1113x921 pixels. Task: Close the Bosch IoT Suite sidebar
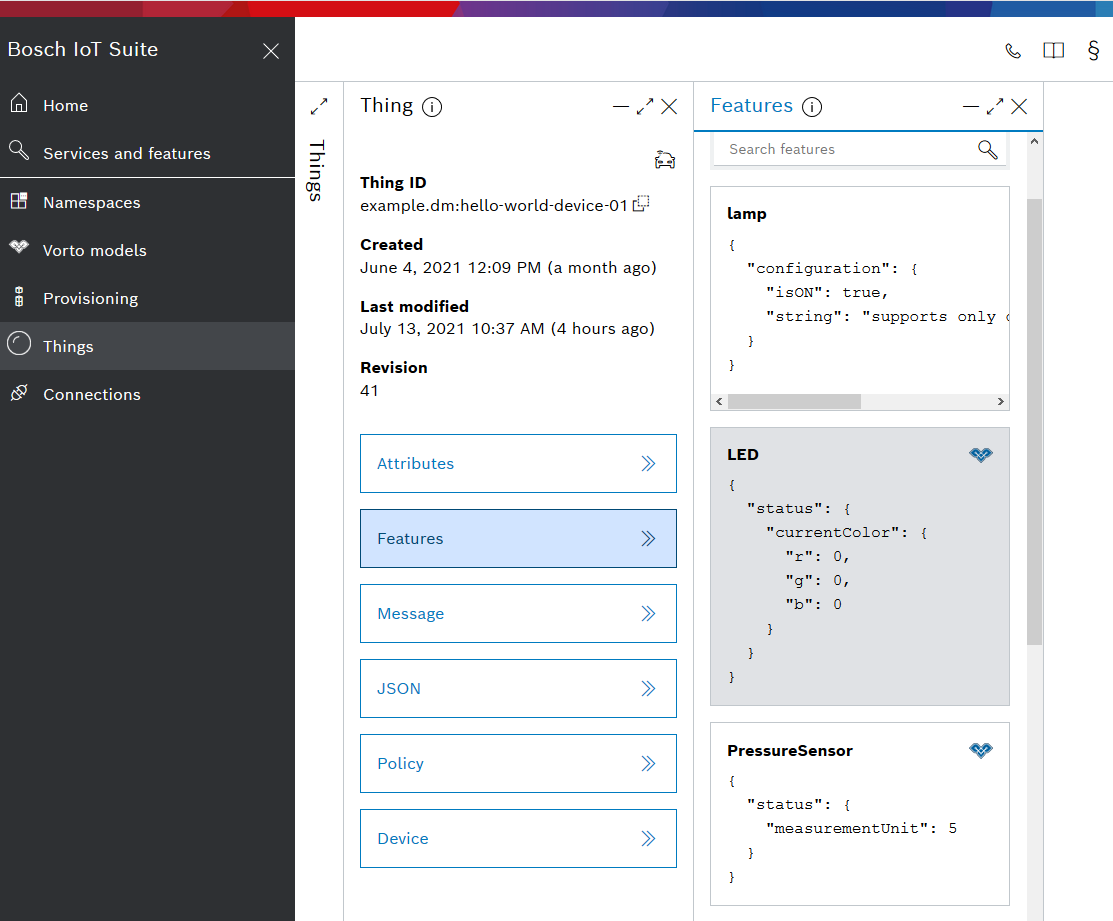[x=270, y=51]
